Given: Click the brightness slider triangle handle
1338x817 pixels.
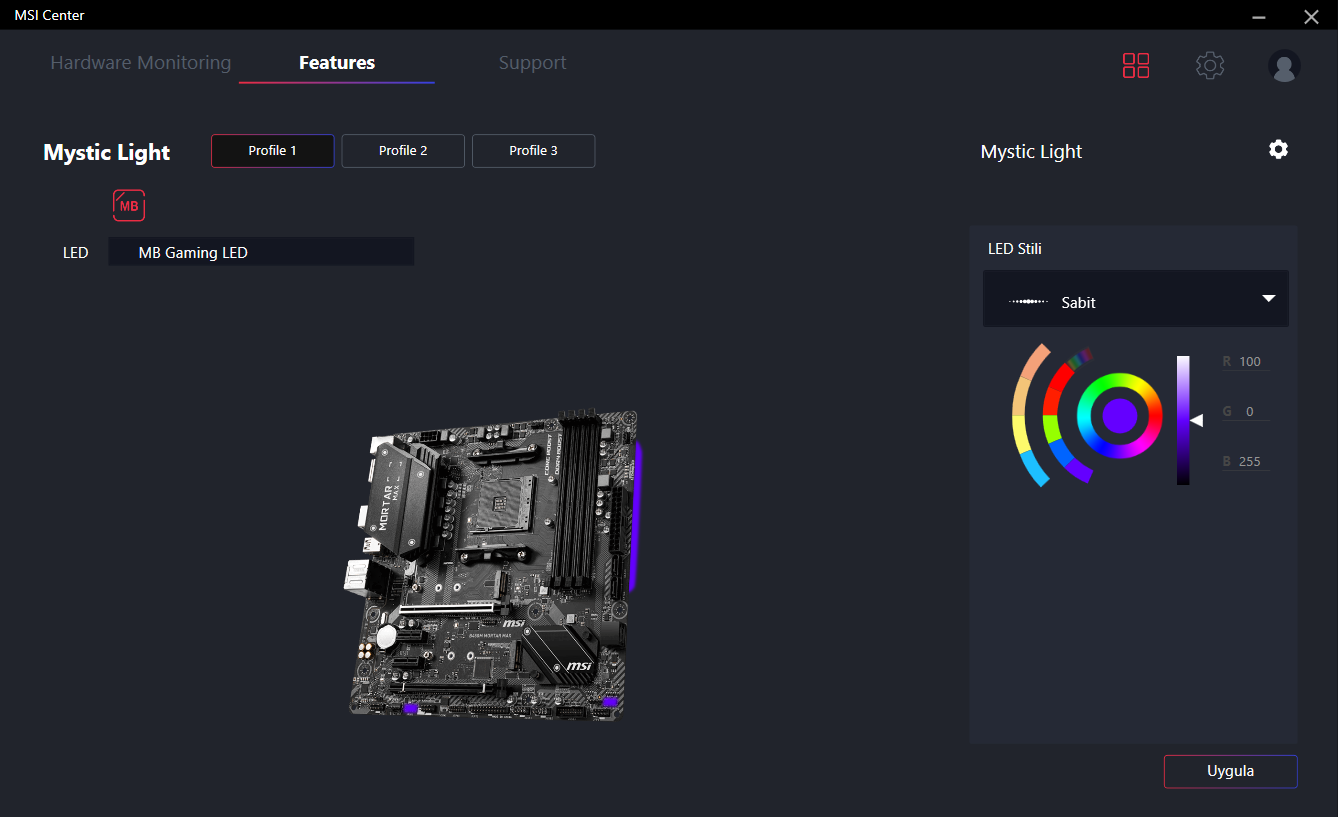Looking at the screenshot, I should [1197, 421].
